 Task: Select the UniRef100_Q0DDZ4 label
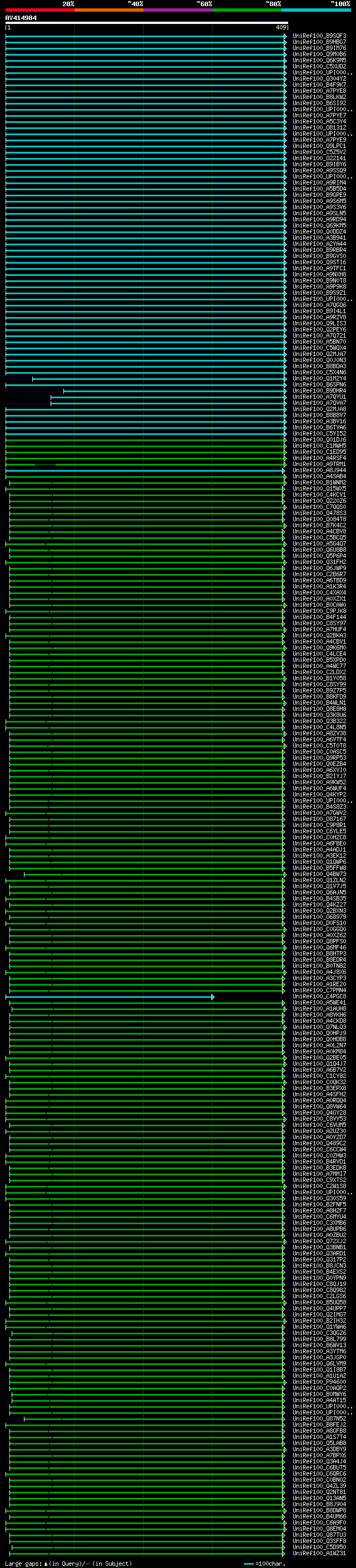[319, 231]
